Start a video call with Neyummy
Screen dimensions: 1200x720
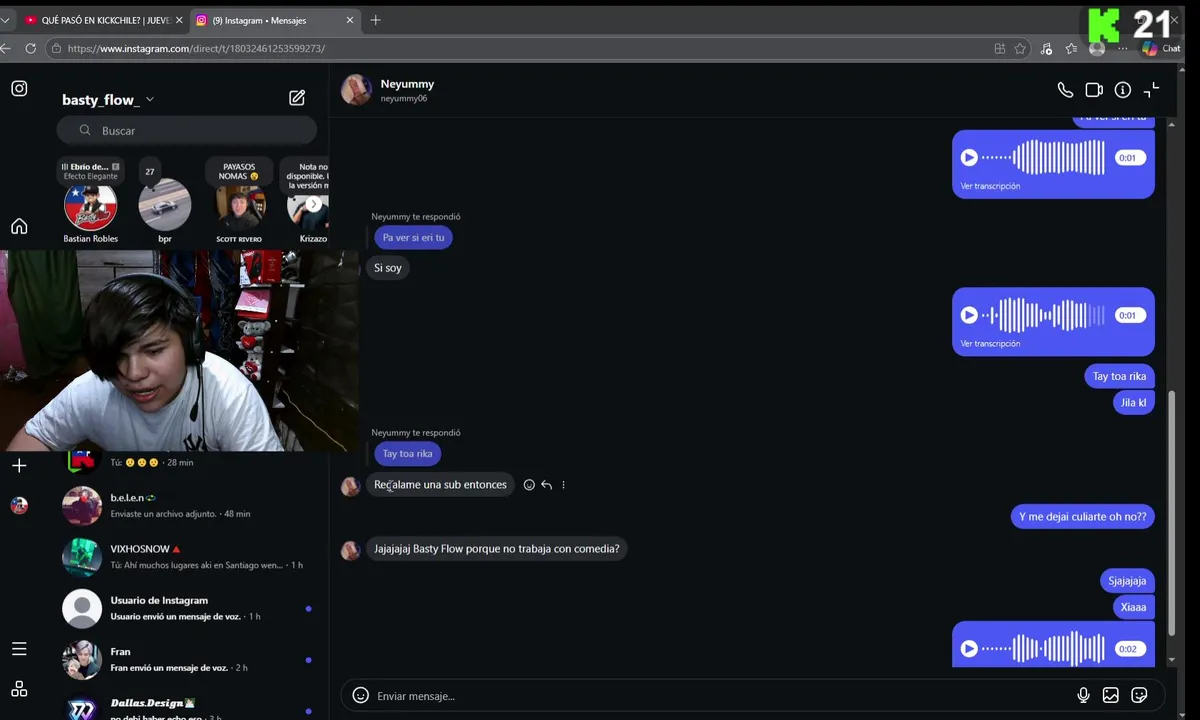click(x=1094, y=90)
